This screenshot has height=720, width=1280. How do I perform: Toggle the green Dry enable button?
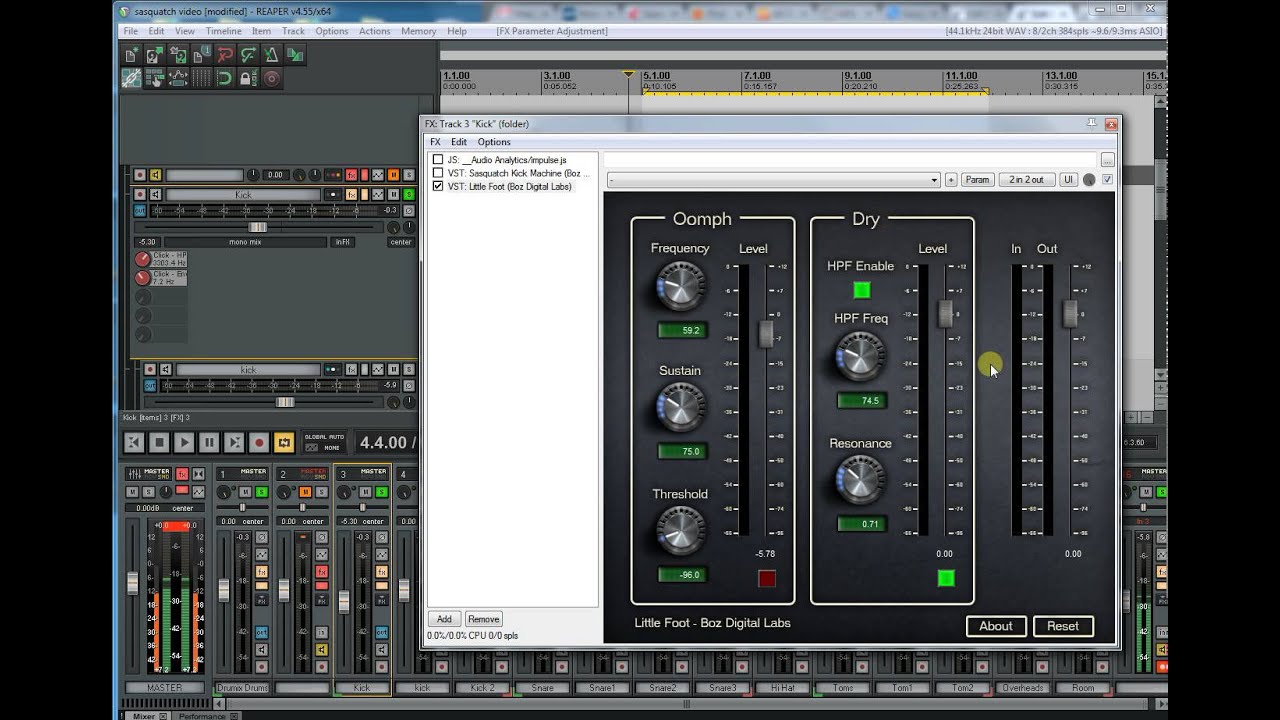946,578
